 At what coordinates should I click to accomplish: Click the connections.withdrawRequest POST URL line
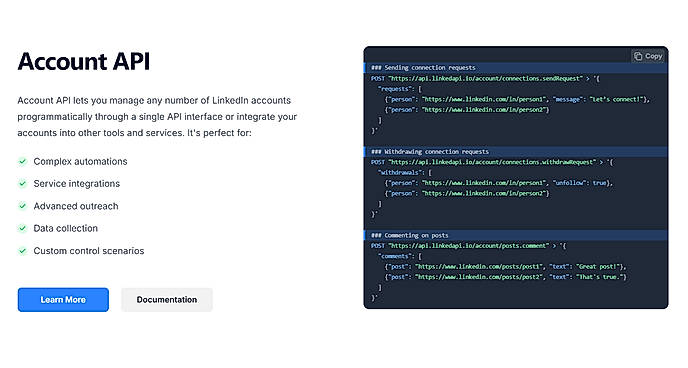coord(492,162)
